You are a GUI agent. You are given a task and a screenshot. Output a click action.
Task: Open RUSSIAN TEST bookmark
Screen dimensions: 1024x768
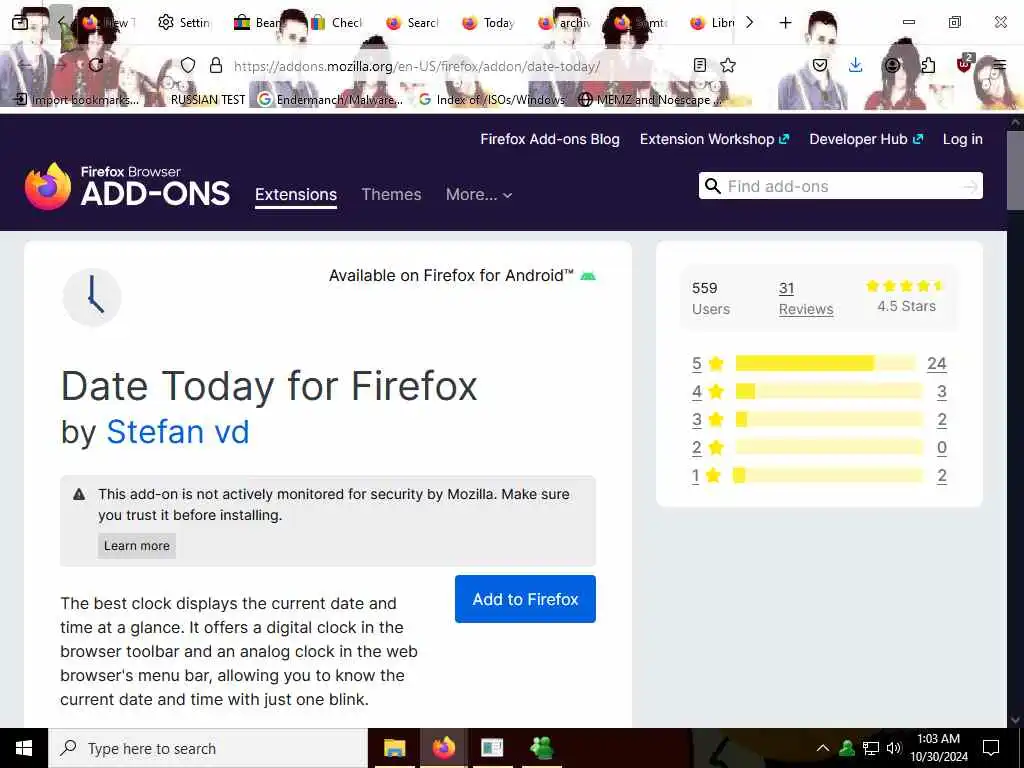pyautogui.click(x=208, y=99)
